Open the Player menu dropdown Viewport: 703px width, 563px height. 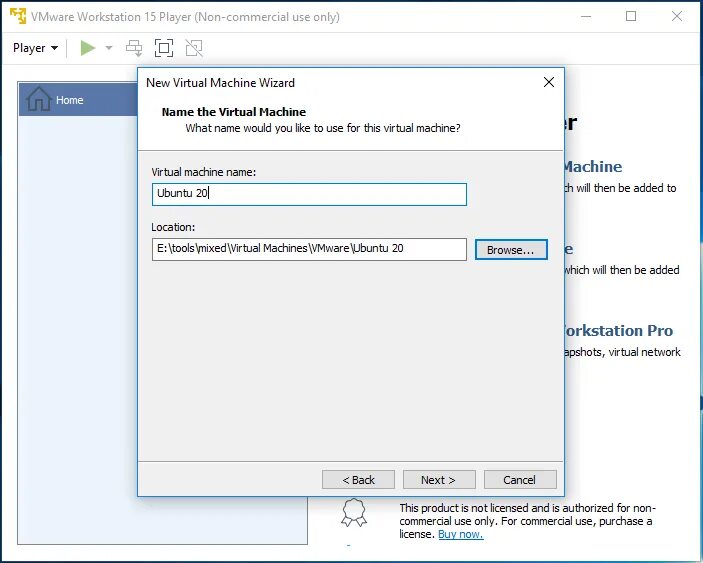point(35,48)
